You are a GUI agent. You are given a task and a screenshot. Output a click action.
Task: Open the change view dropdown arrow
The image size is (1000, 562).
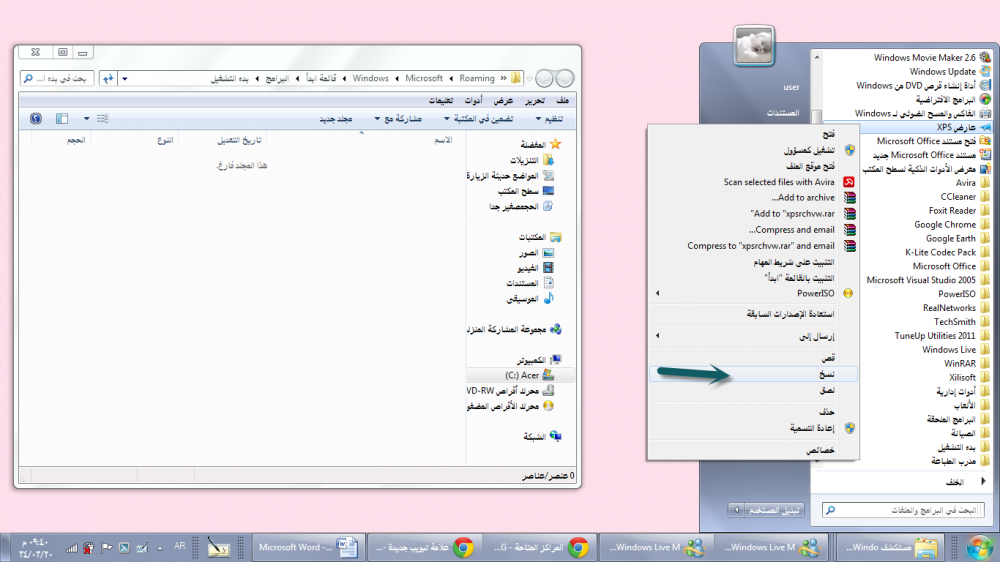click(x=87, y=118)
